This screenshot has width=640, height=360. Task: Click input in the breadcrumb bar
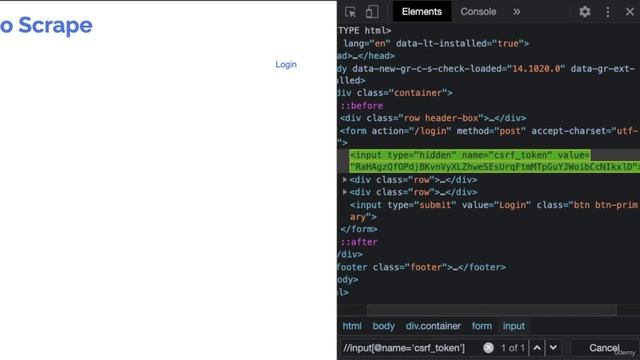514,326
